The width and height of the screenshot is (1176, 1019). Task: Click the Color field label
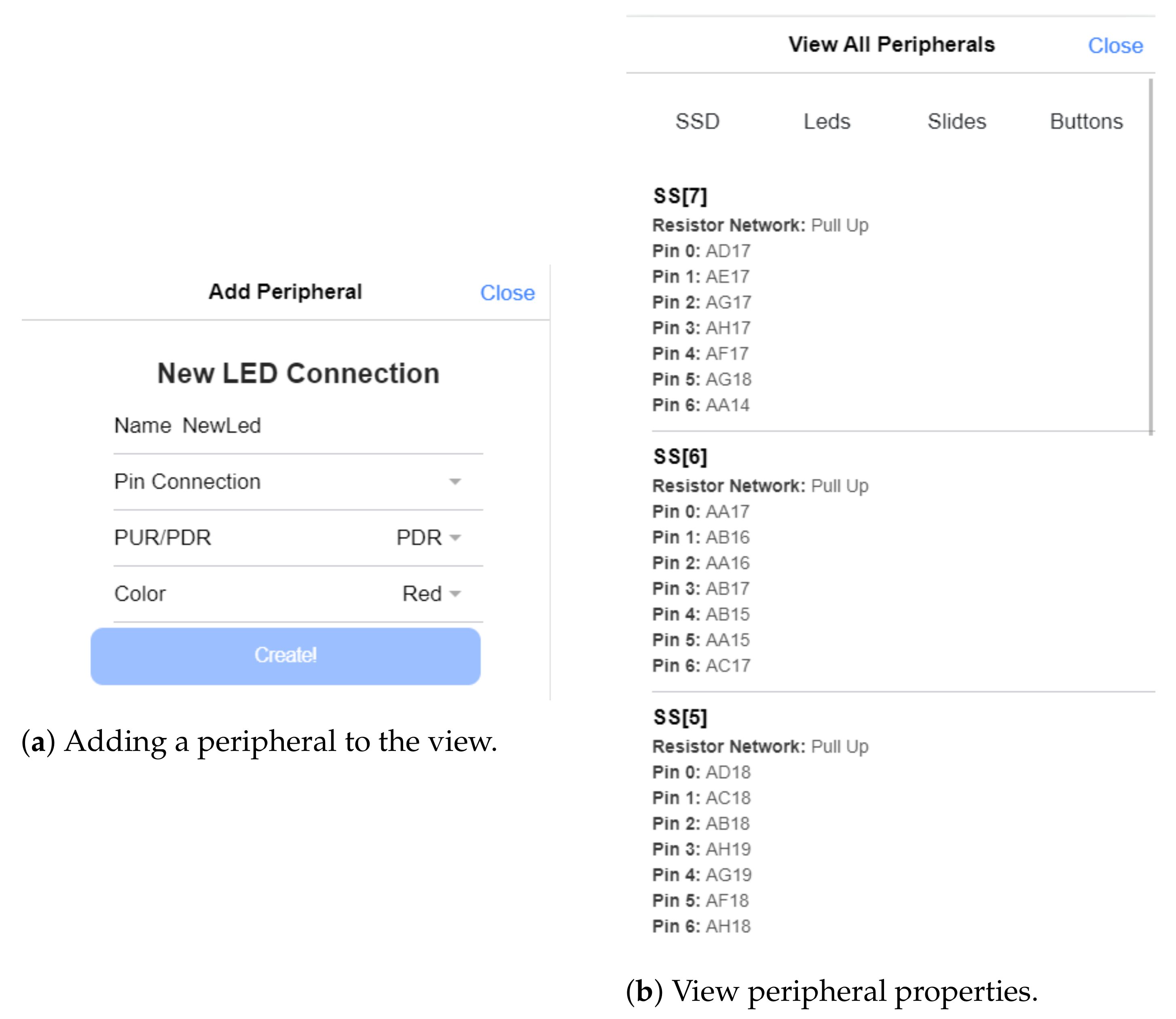coord(140,594)
